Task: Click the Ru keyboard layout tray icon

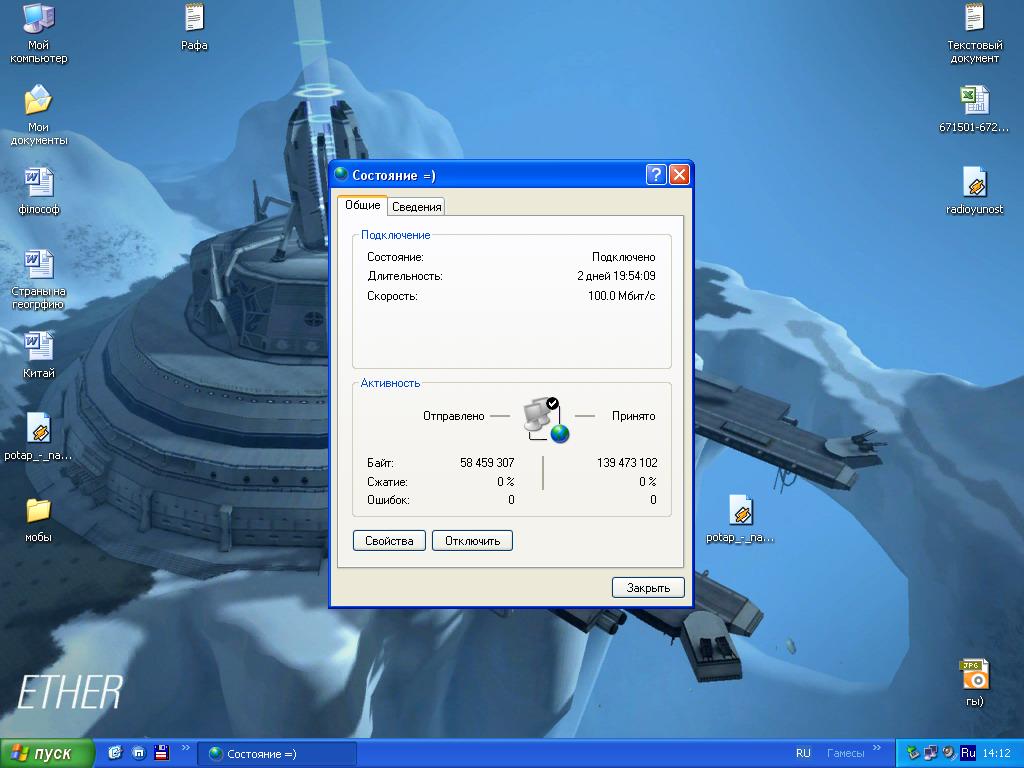Action: pos(968,753)
